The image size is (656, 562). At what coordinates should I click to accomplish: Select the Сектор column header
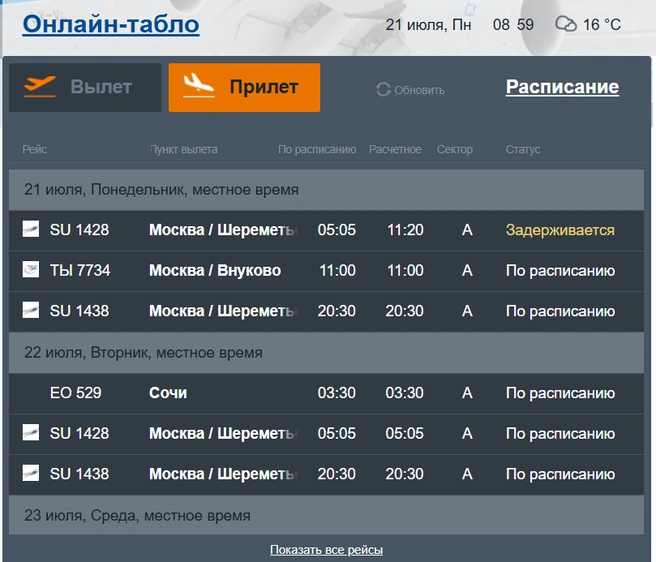[x=455, y=149]
